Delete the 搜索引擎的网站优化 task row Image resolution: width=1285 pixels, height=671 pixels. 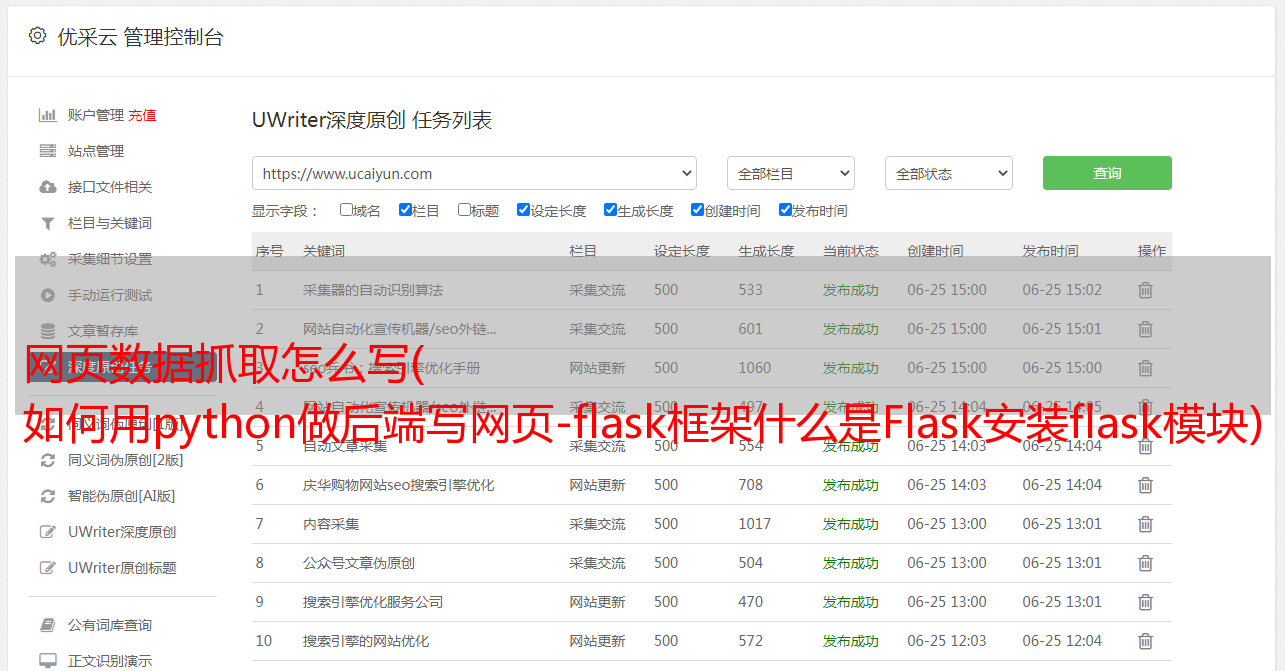(1145, 641)
